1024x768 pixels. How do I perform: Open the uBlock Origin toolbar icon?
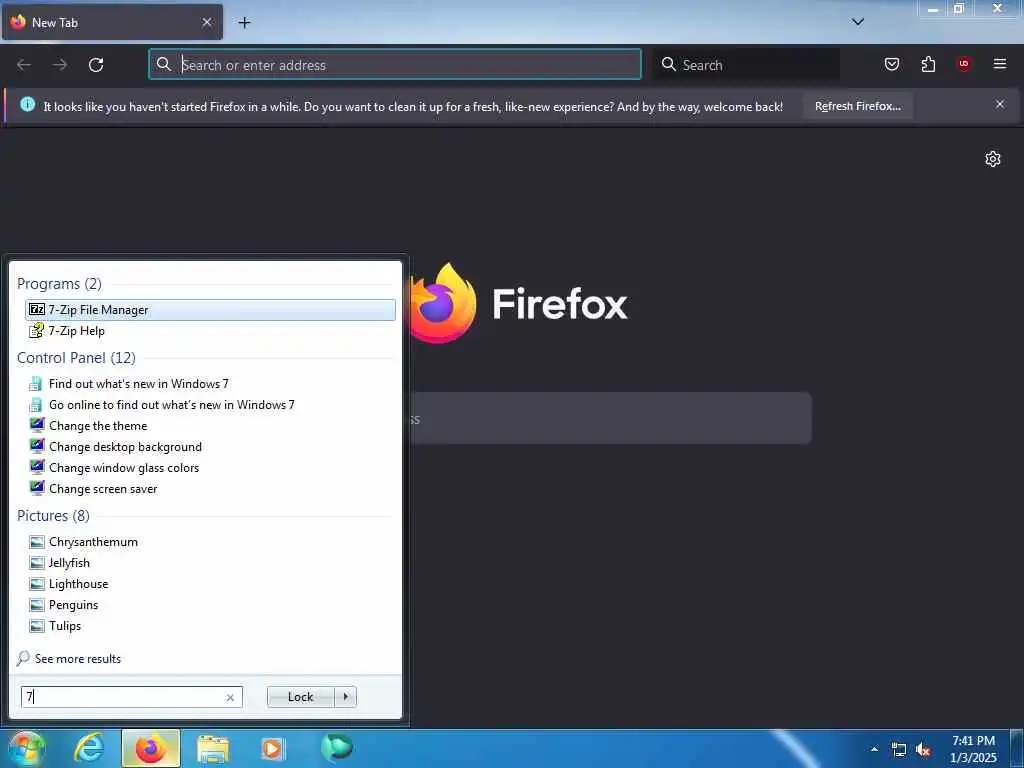click(x=964, y=64)
